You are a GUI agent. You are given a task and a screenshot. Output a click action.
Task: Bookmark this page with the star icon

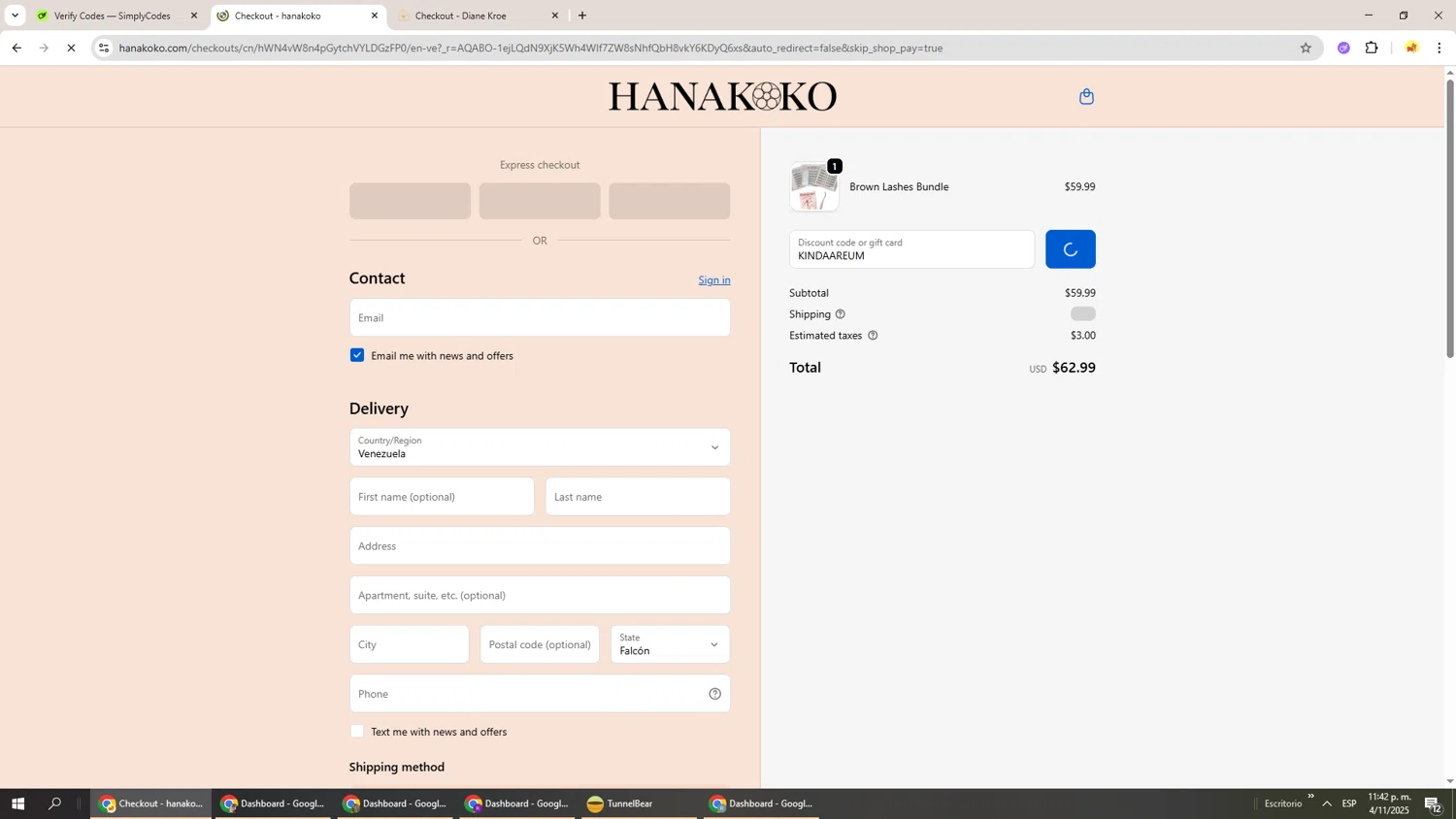click(1306, 48)
